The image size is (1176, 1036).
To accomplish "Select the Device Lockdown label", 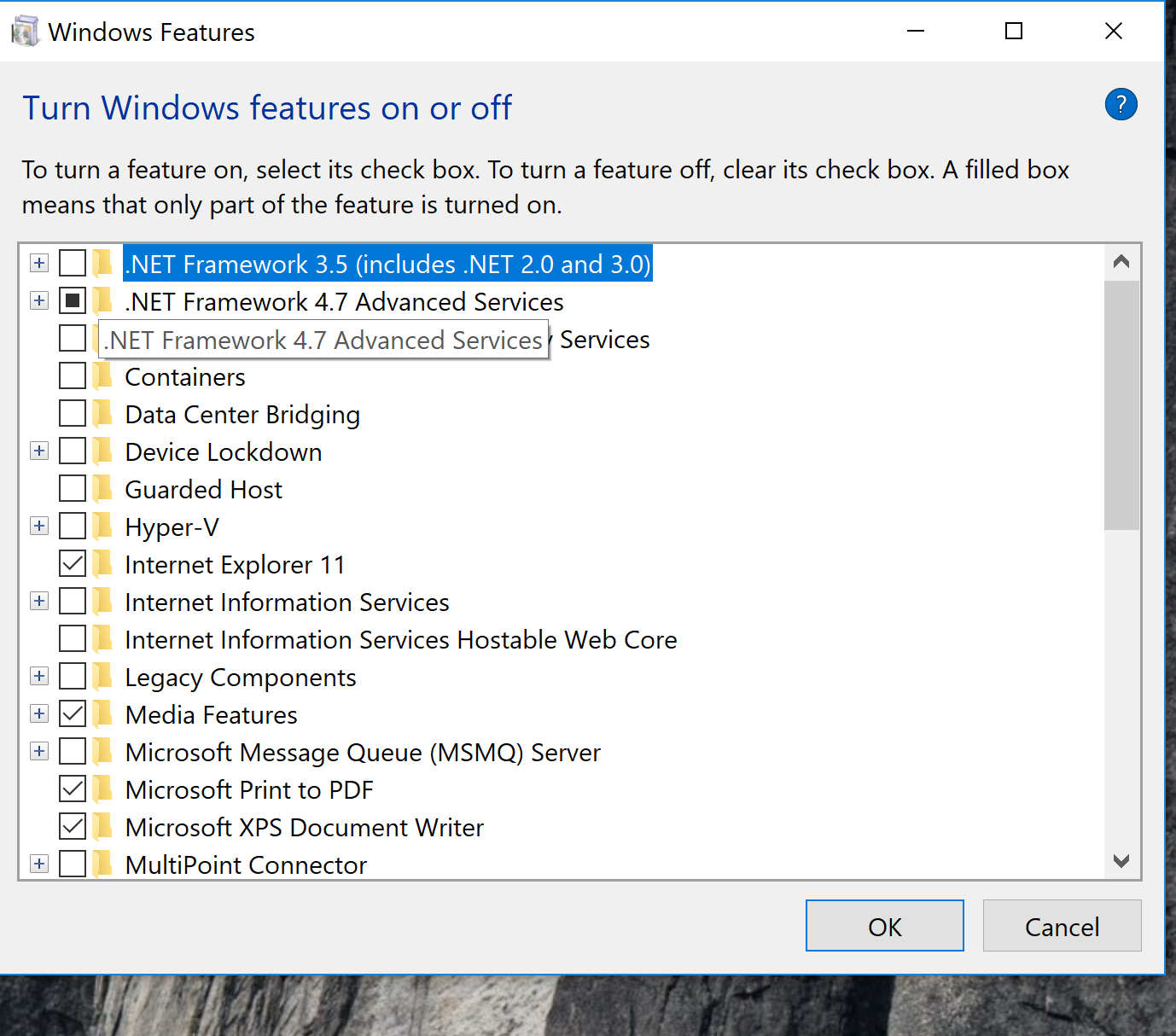I will pos(224,452).
